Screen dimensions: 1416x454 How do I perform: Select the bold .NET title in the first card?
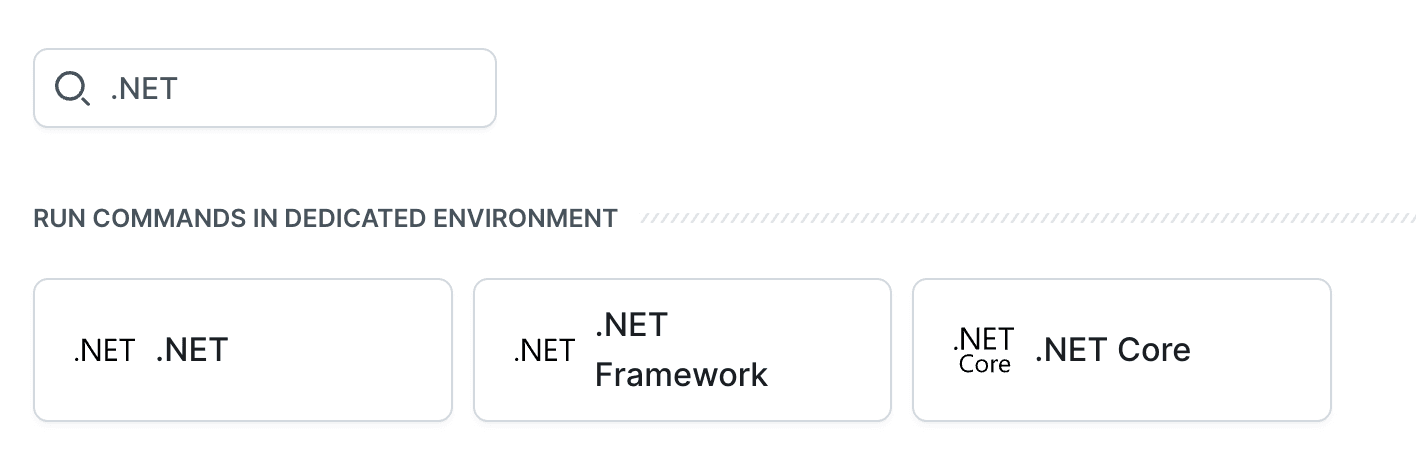click(x=192, y=350)
